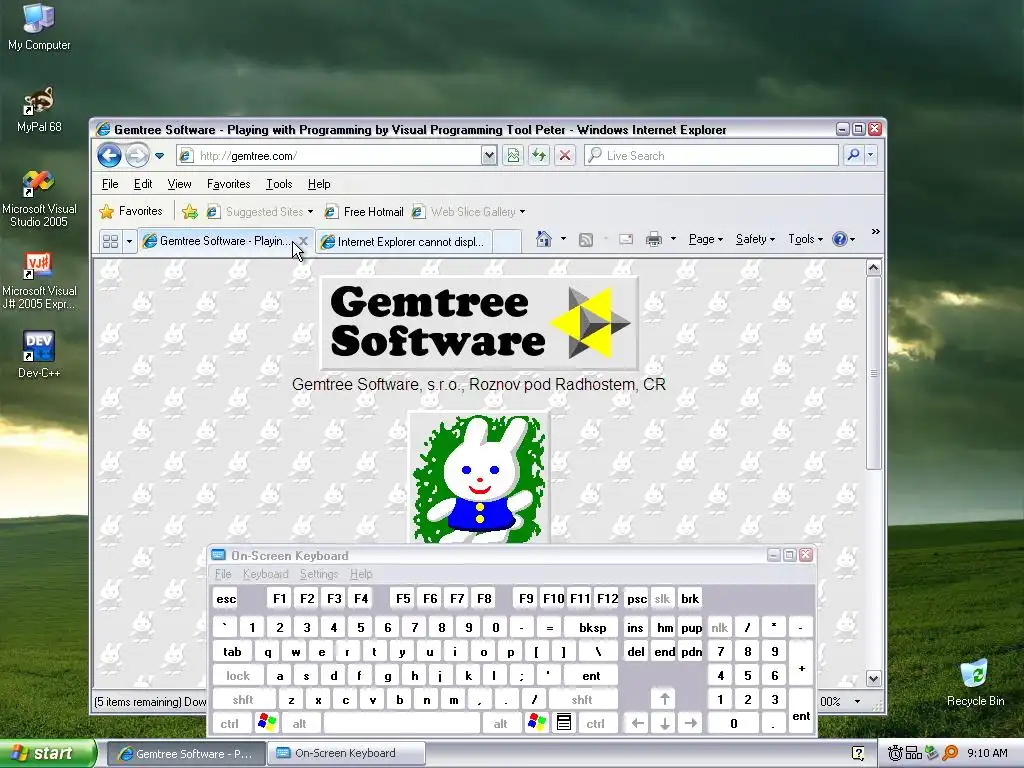Screen dimensions: 1024x768
Task: Expand the Quick Tabs list arrow
Action: point(129,242)
